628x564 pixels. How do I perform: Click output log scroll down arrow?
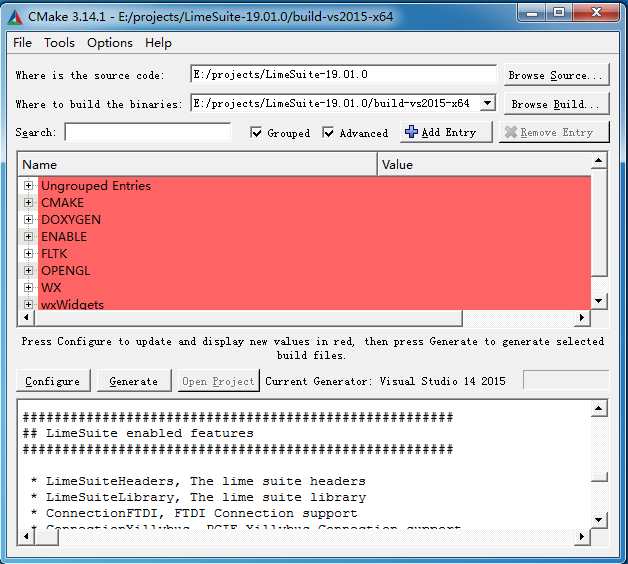pyautogui.click(x=599, y=520)
